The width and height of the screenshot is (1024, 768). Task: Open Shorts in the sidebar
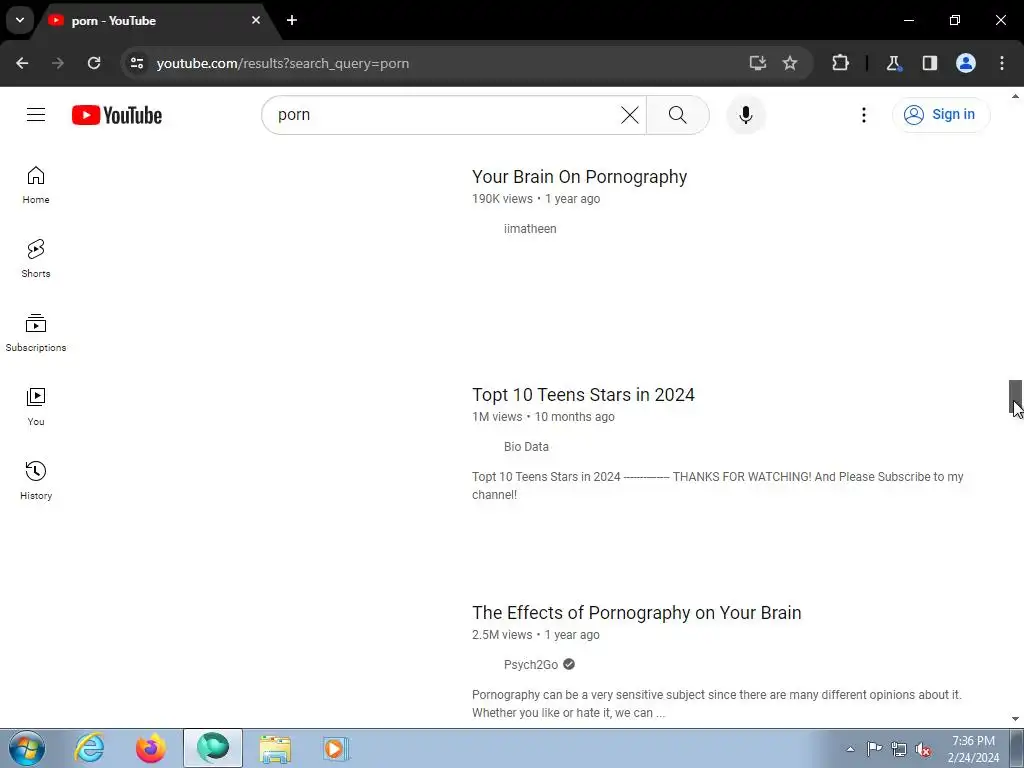36,259
